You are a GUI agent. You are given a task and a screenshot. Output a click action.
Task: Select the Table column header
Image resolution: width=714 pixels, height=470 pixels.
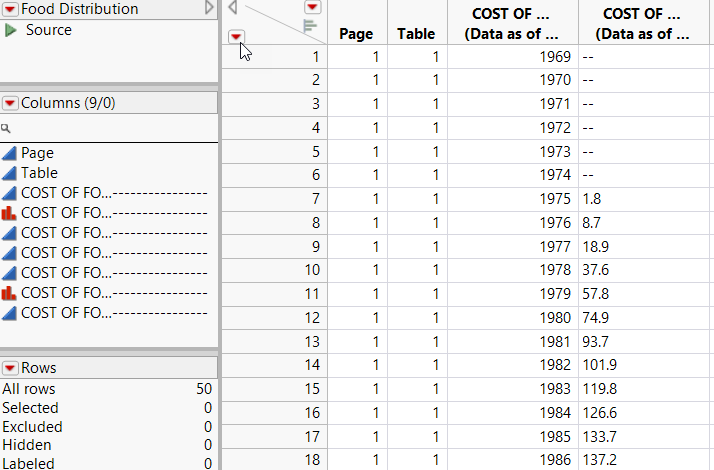coord(416,33)
